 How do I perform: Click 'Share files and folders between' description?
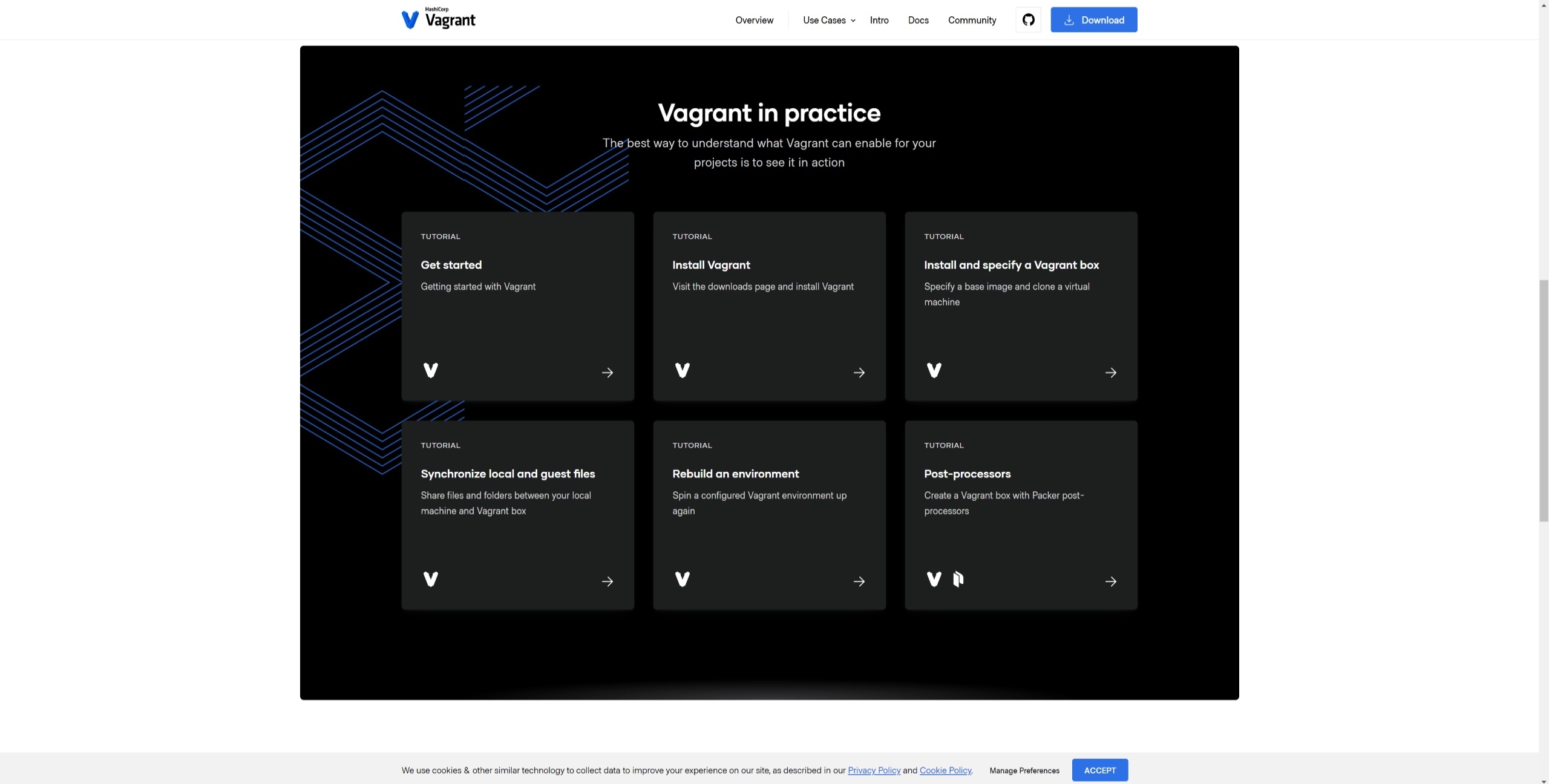tap(506, 503)
